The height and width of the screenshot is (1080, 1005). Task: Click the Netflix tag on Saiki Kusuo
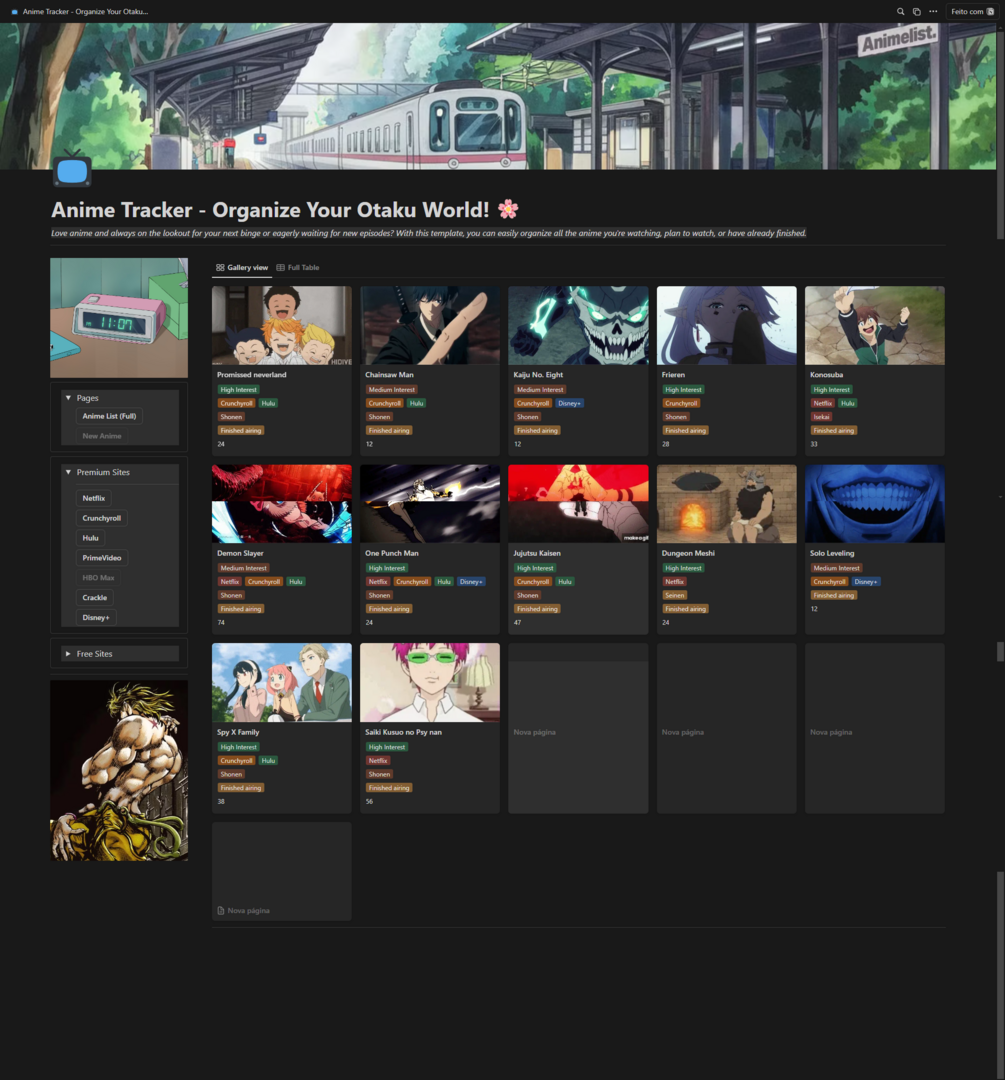coord(378,761)
